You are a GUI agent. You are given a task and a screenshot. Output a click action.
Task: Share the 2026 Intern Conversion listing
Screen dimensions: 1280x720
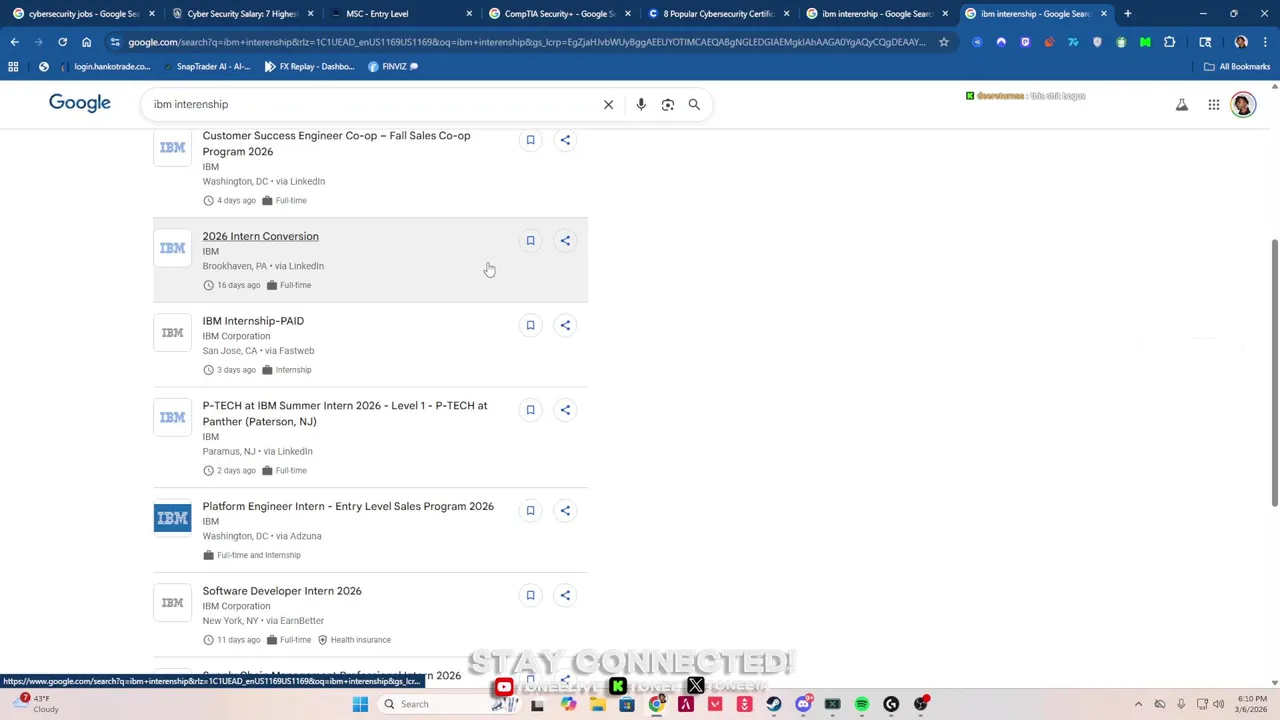[x=565, y=240]
